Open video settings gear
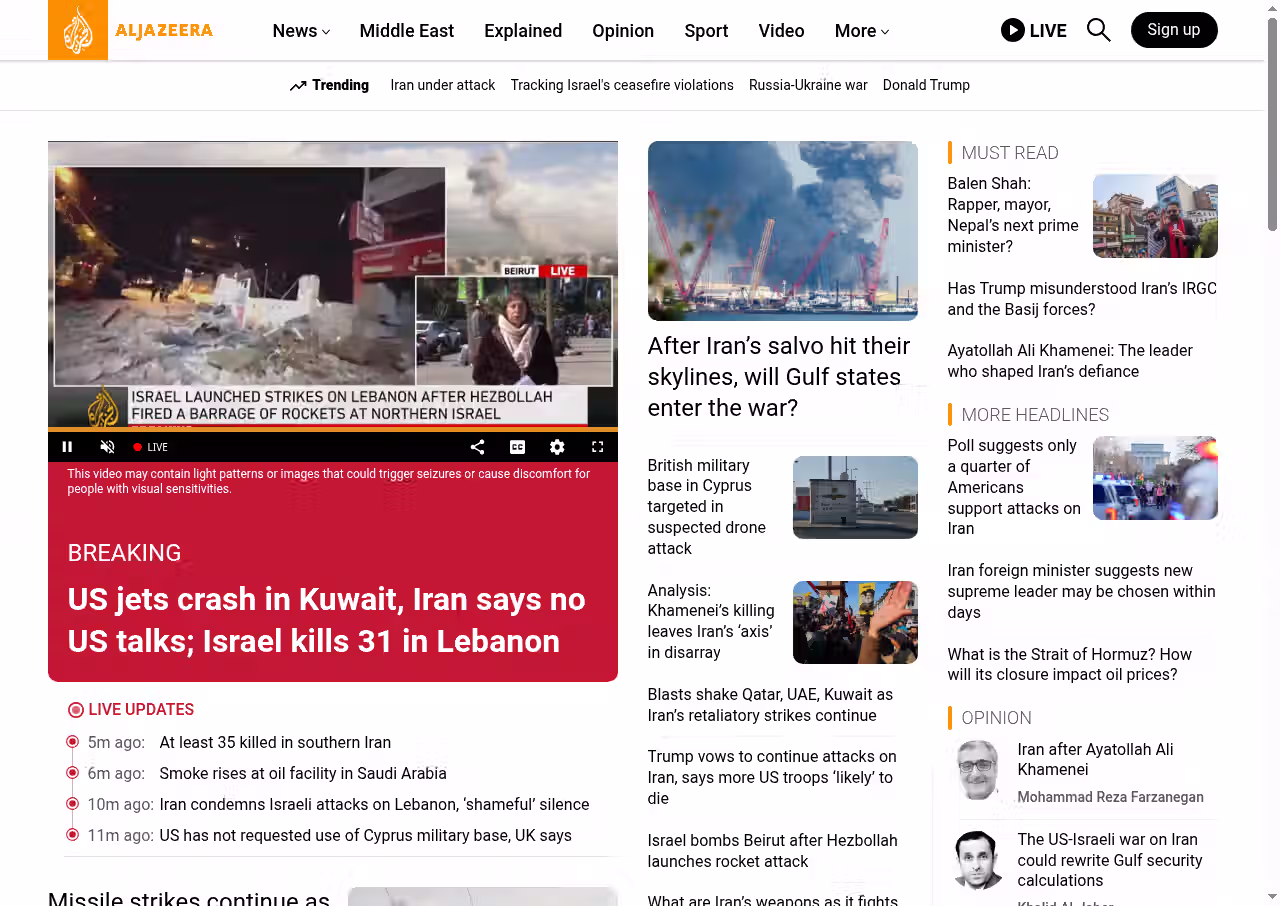The image size is (1280, 906). click(x=557, y=447)
